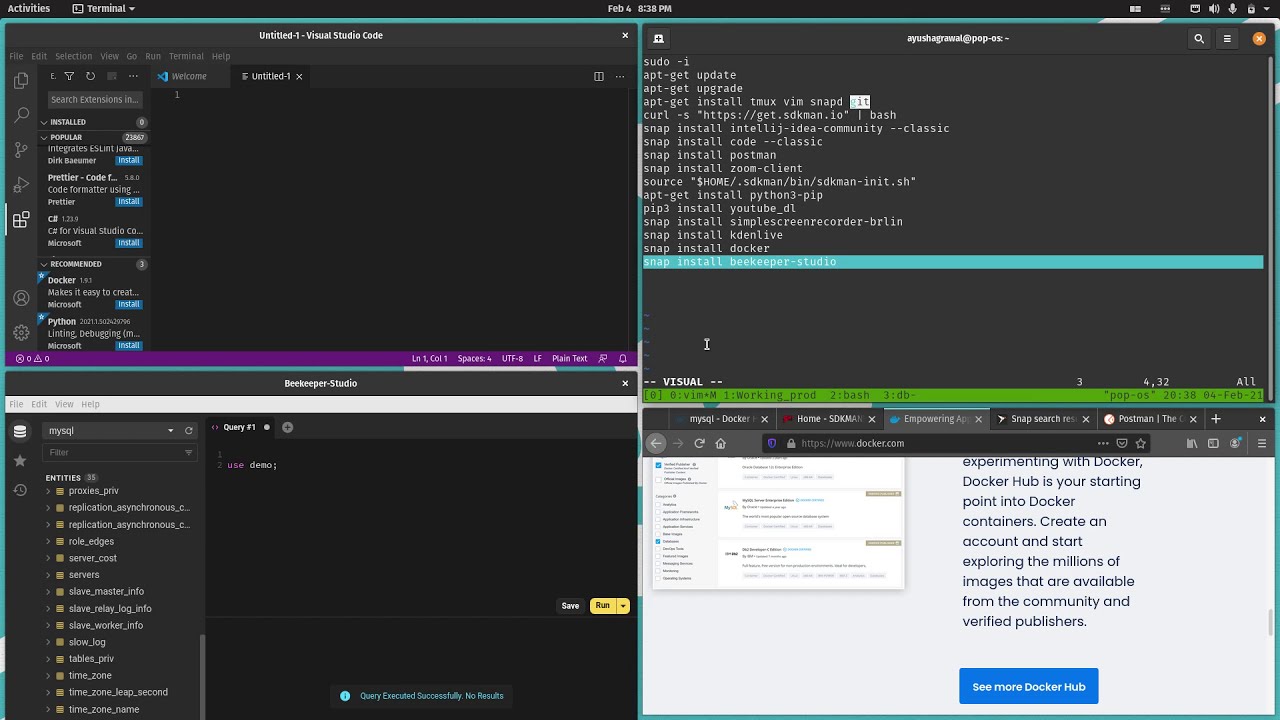Run the query in Beekeeper
Viewport: 1280px width, 720px height.
pos(602,606)
